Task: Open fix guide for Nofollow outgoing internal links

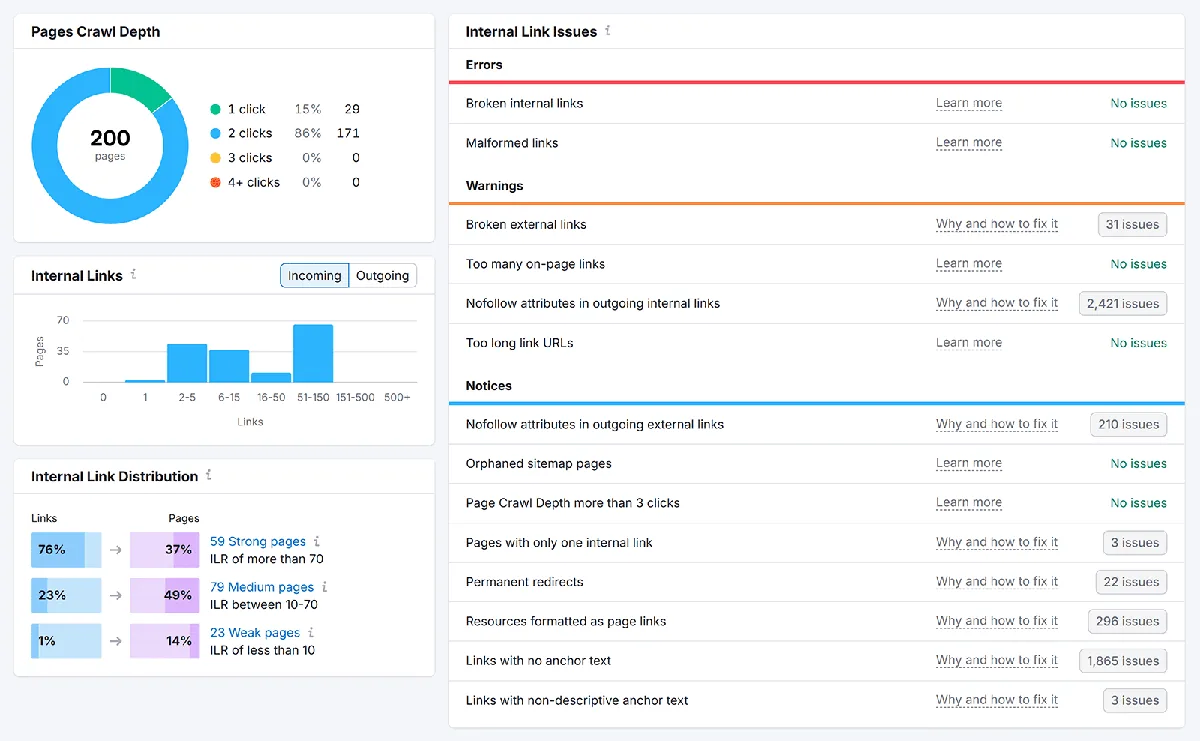Action: pos(997,303)
